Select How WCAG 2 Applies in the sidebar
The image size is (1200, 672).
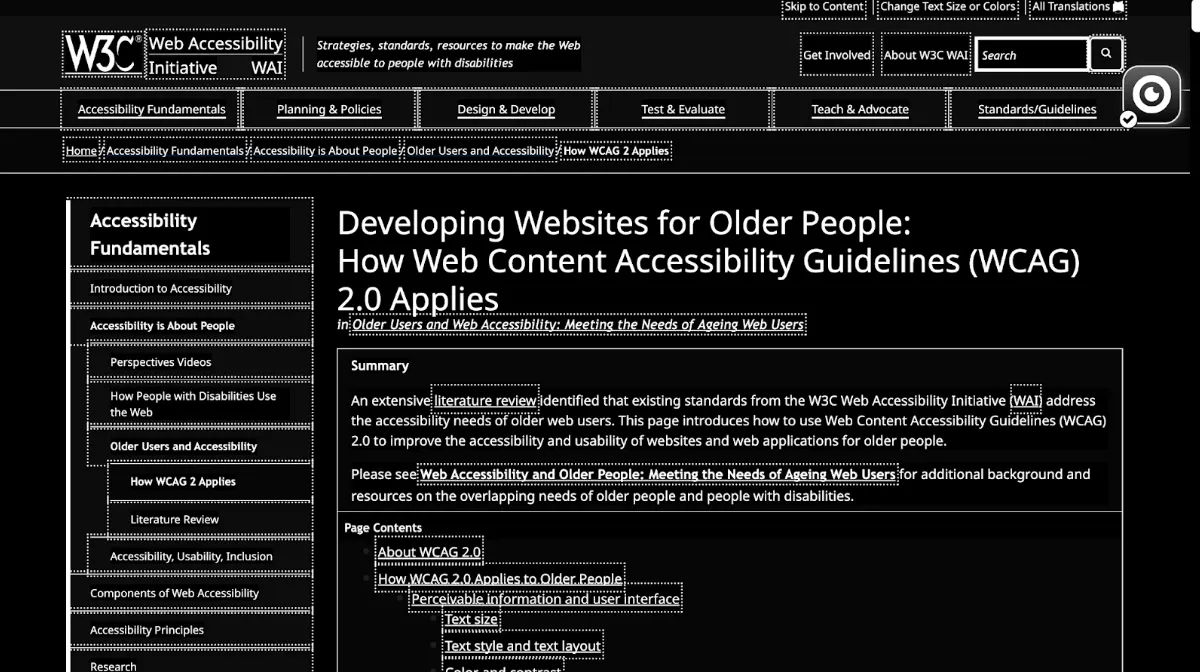pos(210,481)
